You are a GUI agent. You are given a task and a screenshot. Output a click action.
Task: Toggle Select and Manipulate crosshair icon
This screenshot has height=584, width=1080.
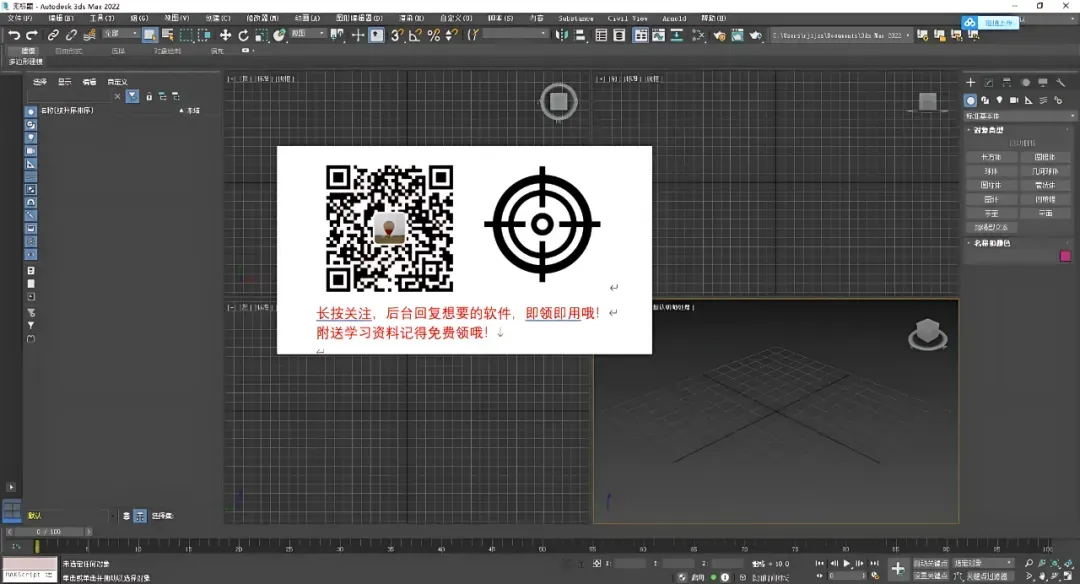pyautogui.click(x=357, y=35)
